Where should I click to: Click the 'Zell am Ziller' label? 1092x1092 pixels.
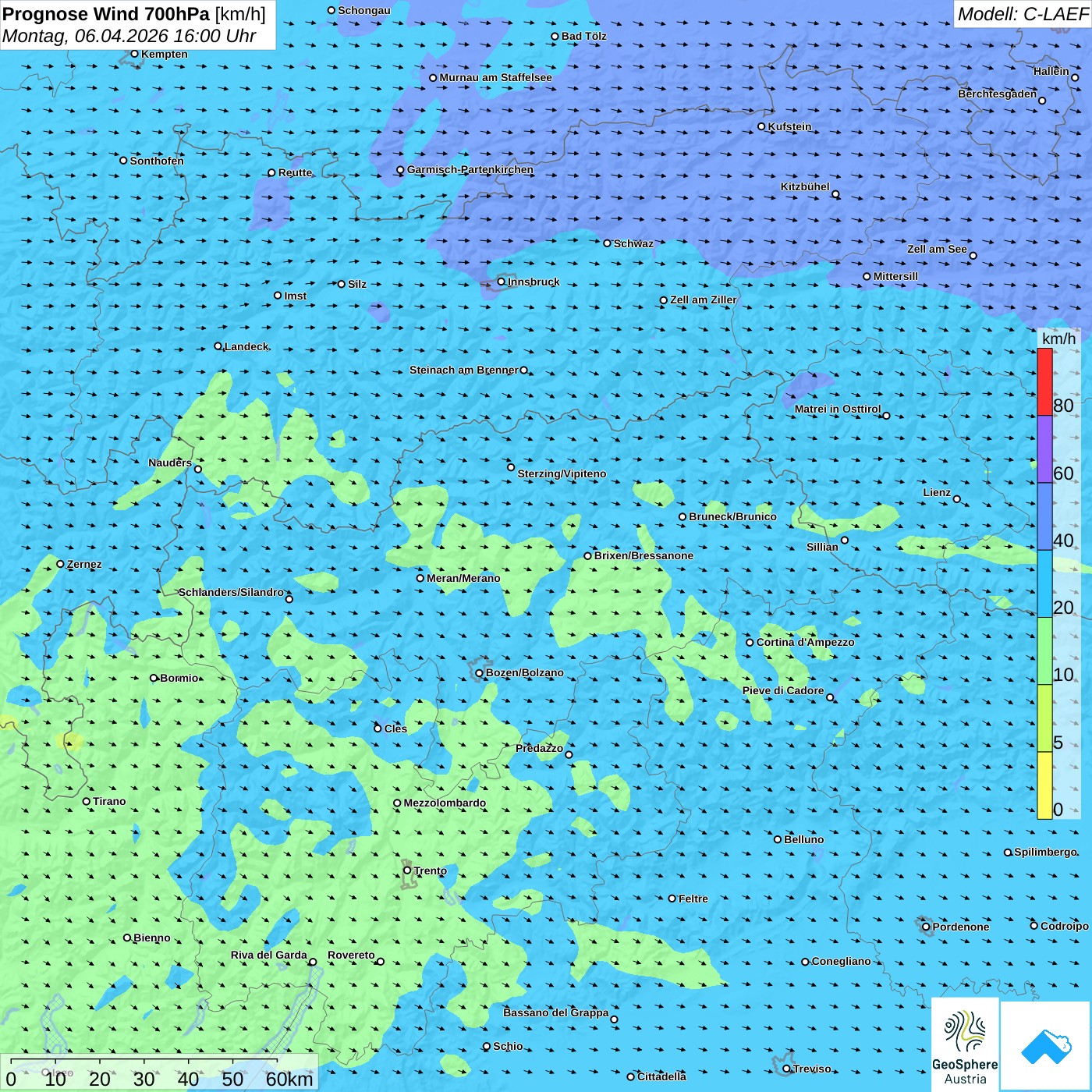704,300
